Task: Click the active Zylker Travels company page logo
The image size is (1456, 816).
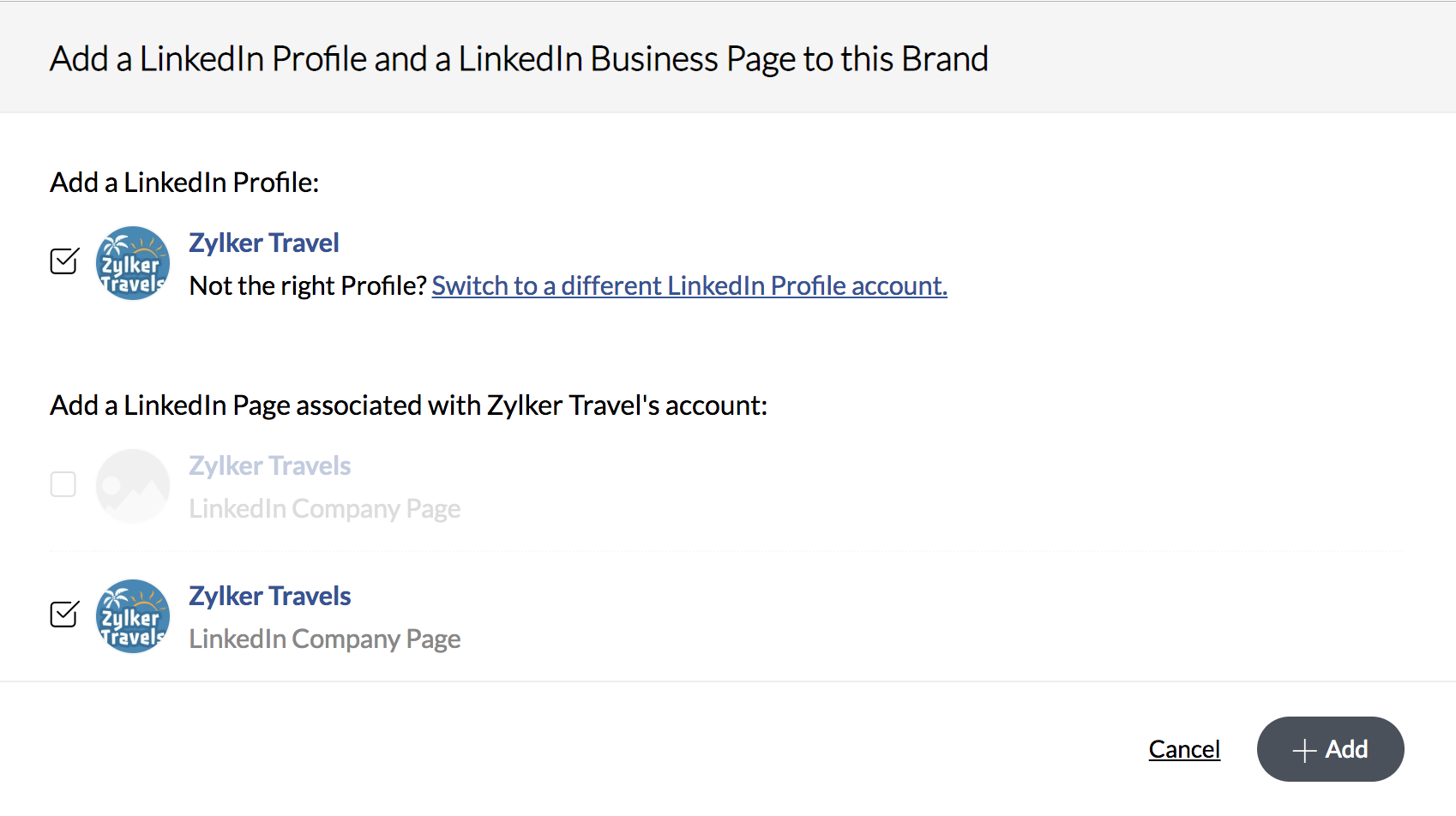Action: (x=132, y=616)
